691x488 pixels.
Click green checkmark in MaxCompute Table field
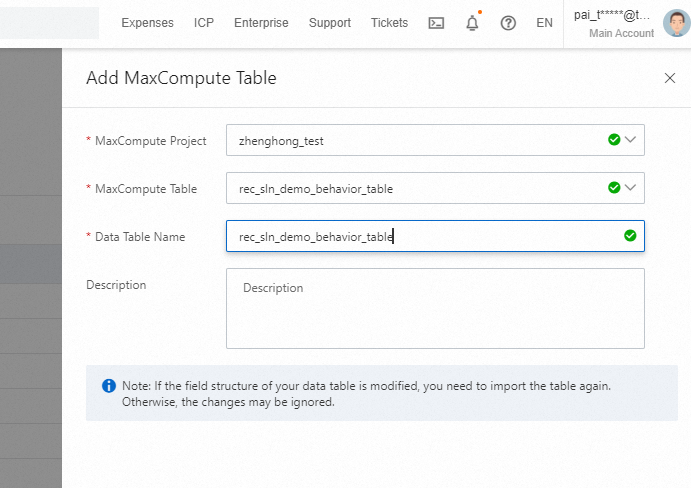tap(613, 187)
